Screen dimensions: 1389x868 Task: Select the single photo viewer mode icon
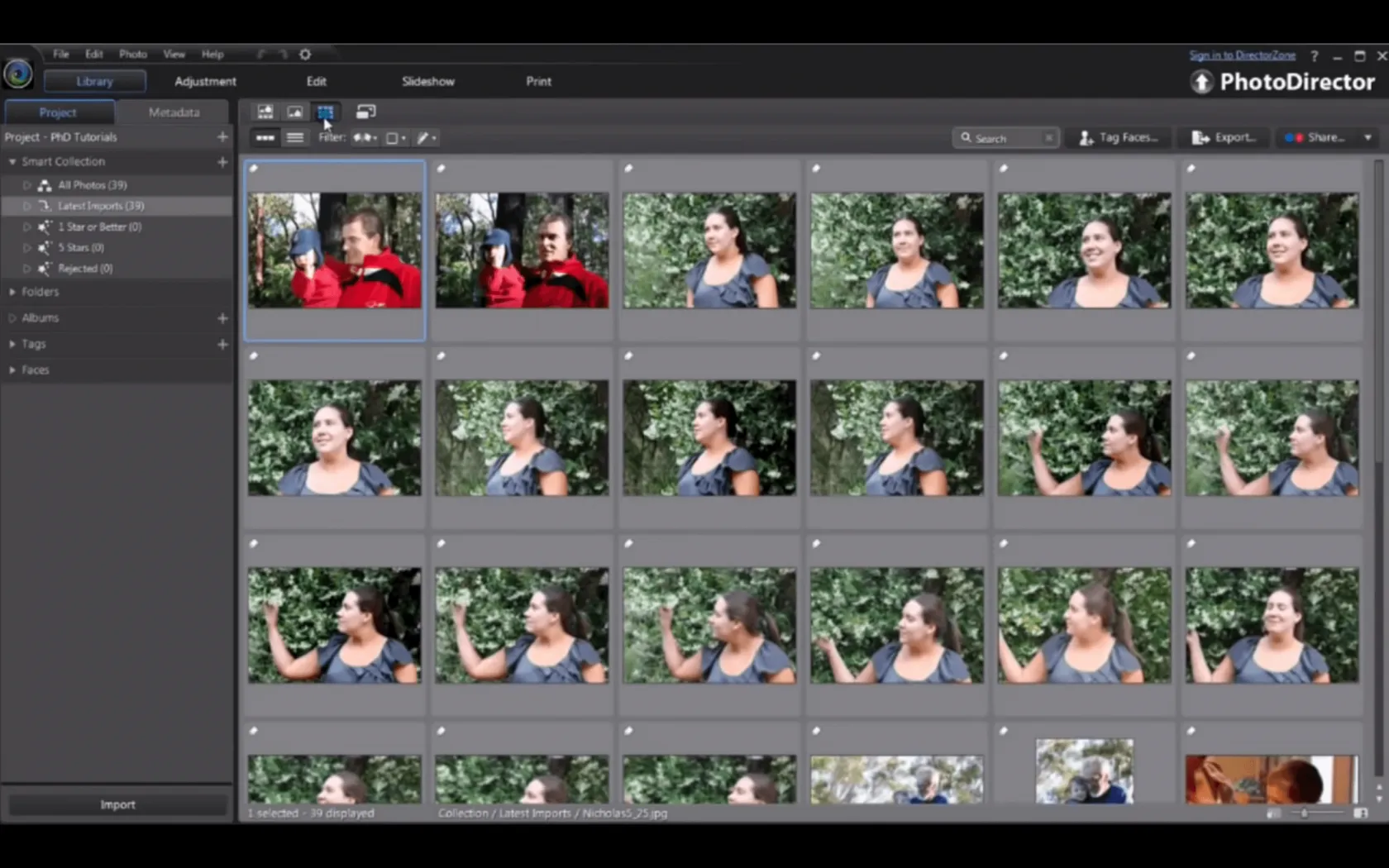295,112
